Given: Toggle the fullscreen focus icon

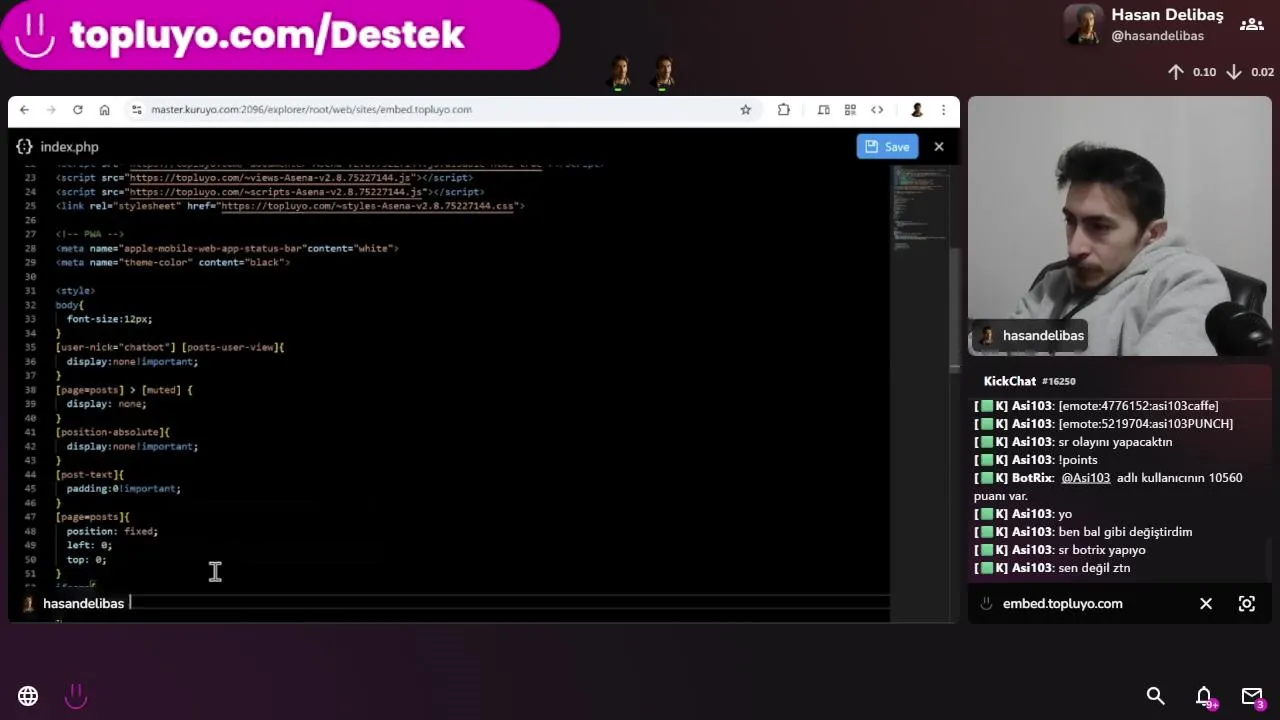Looking at the screenshot, I should [1247, 604].
